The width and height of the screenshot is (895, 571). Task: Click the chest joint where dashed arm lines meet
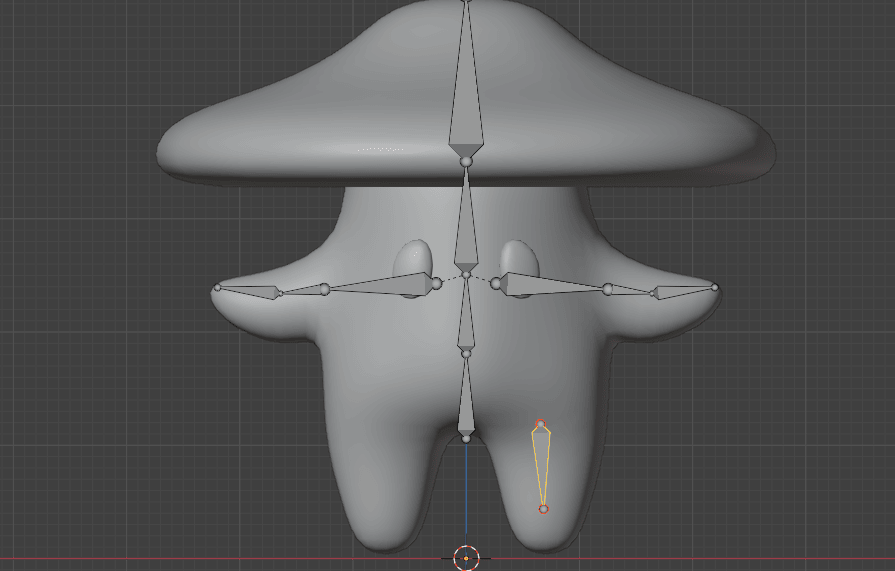(x=466, y=274)
